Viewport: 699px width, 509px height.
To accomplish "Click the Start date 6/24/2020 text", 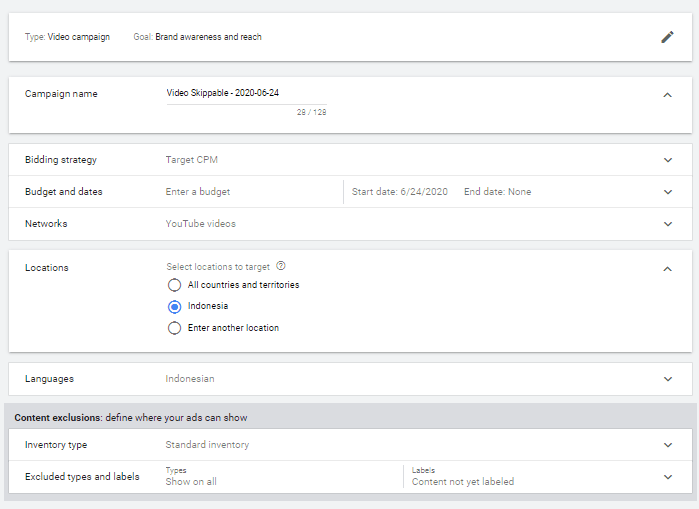I will coord(400,192).
